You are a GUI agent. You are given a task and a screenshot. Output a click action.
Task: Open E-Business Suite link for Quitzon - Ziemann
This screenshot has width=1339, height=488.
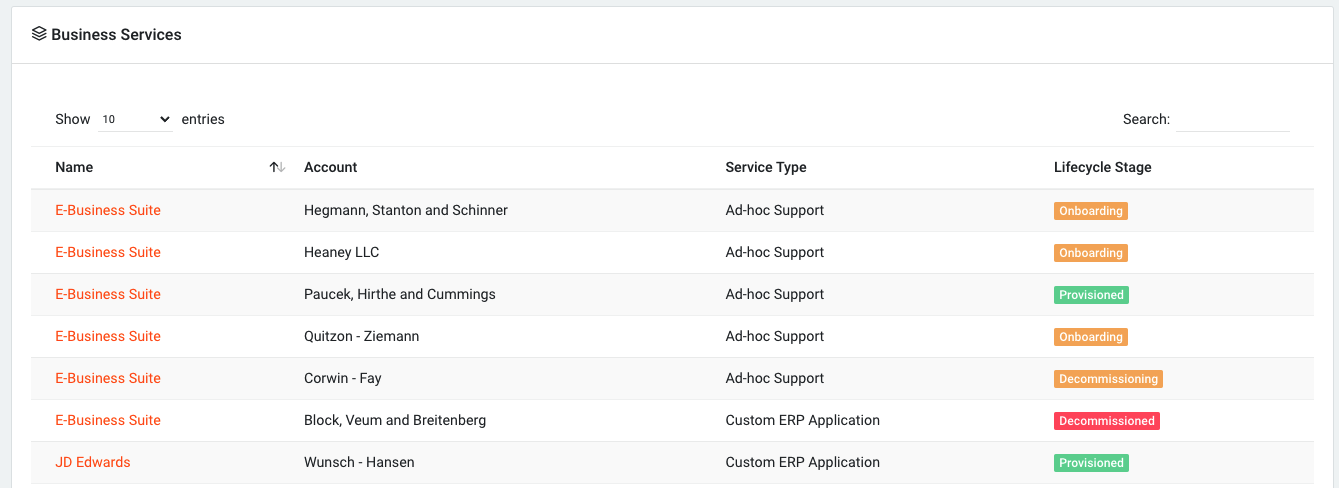point(108,336)
